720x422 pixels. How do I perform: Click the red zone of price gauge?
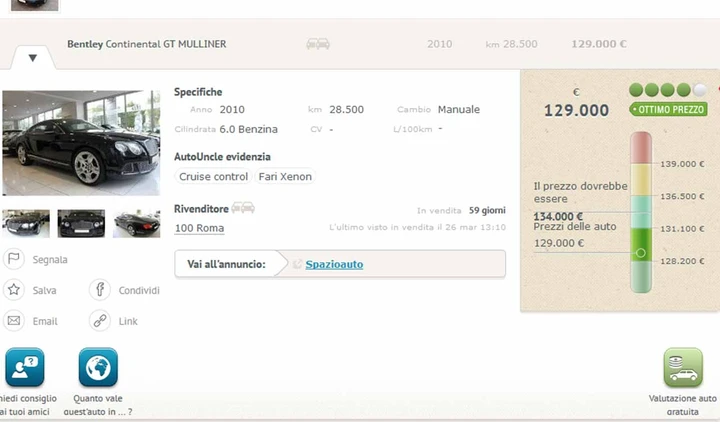click(641, 148)
